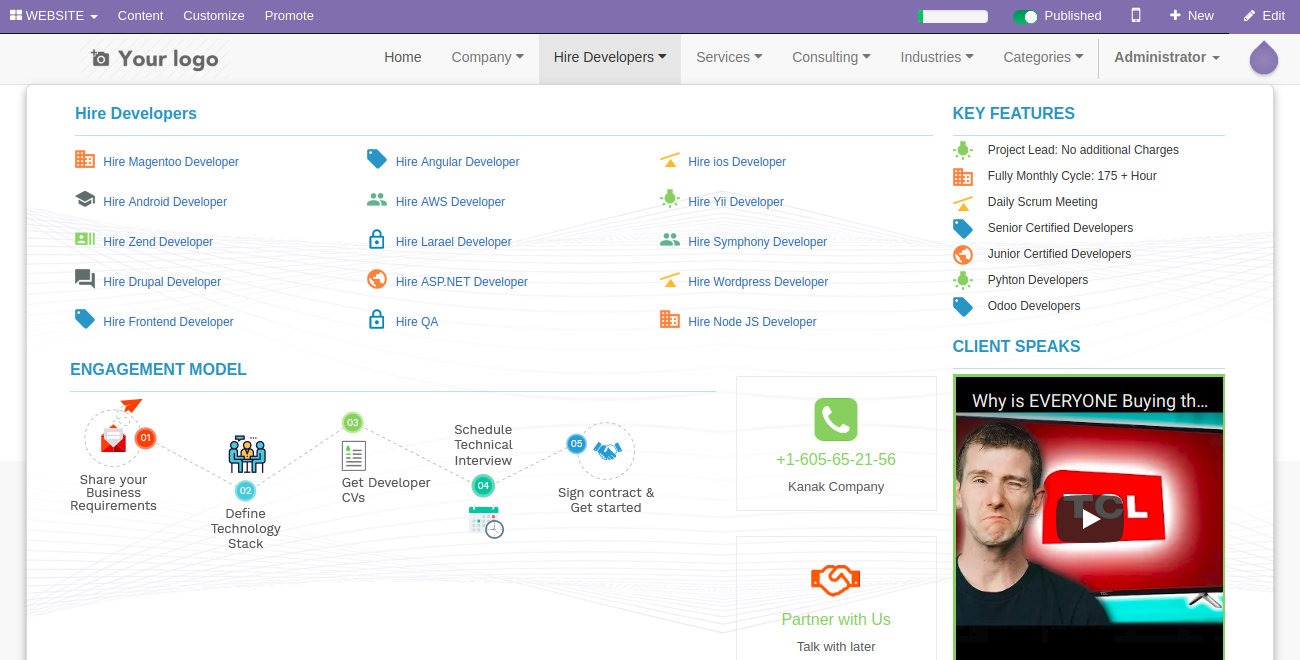The width and height of the screenshot is (1300, 660).
Task: Click the ID card icon beside Hire Zend Developer
Action: 85,239
